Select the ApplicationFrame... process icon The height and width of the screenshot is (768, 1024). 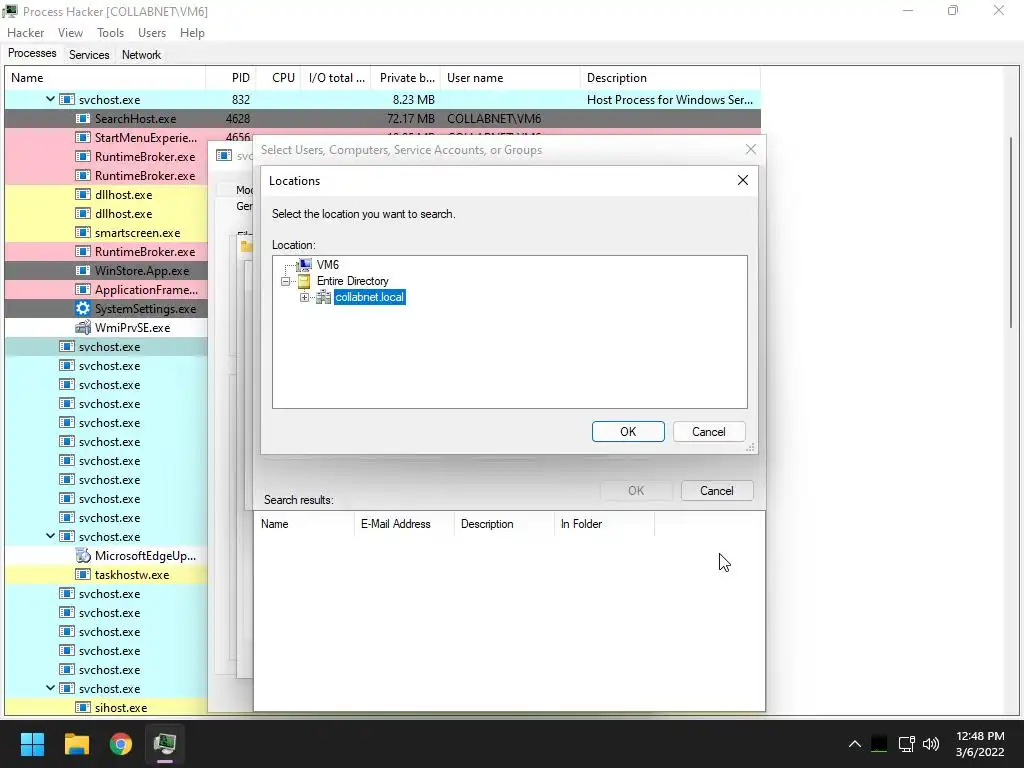tap(82, 289)
